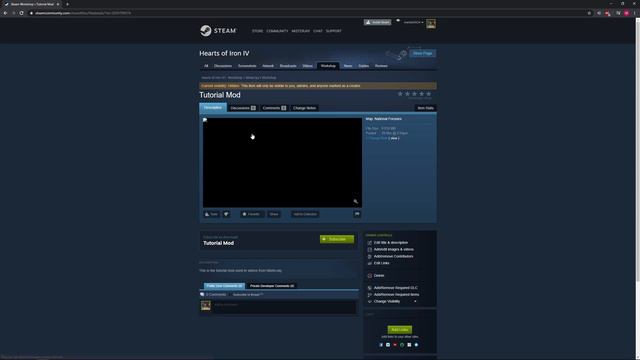Select the Public User Comments tab
This screenshot has width=640, height=360.
pos(224,286)
